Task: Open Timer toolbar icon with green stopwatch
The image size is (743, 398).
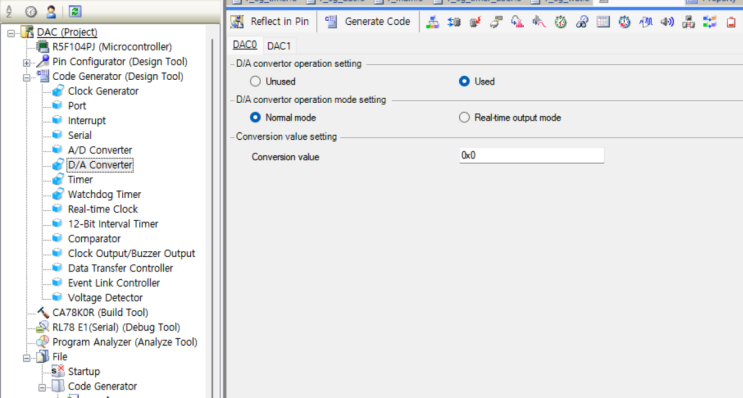Action: click(x=561, y=22)
